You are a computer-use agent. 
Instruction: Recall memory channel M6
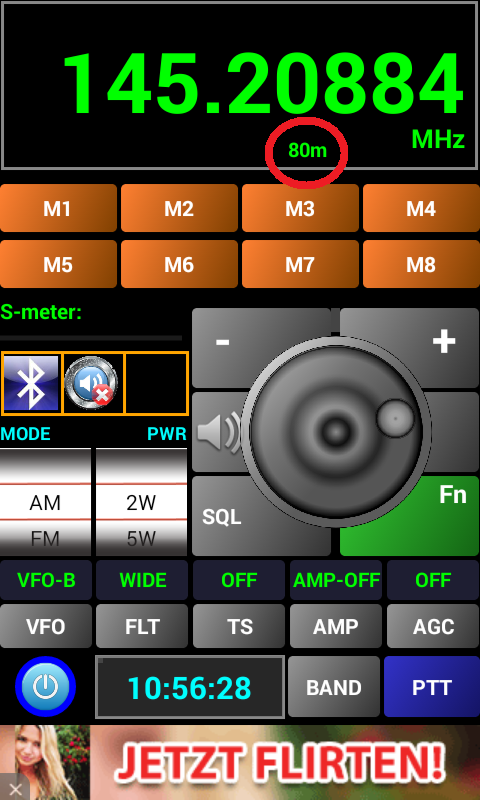[179, 264]
